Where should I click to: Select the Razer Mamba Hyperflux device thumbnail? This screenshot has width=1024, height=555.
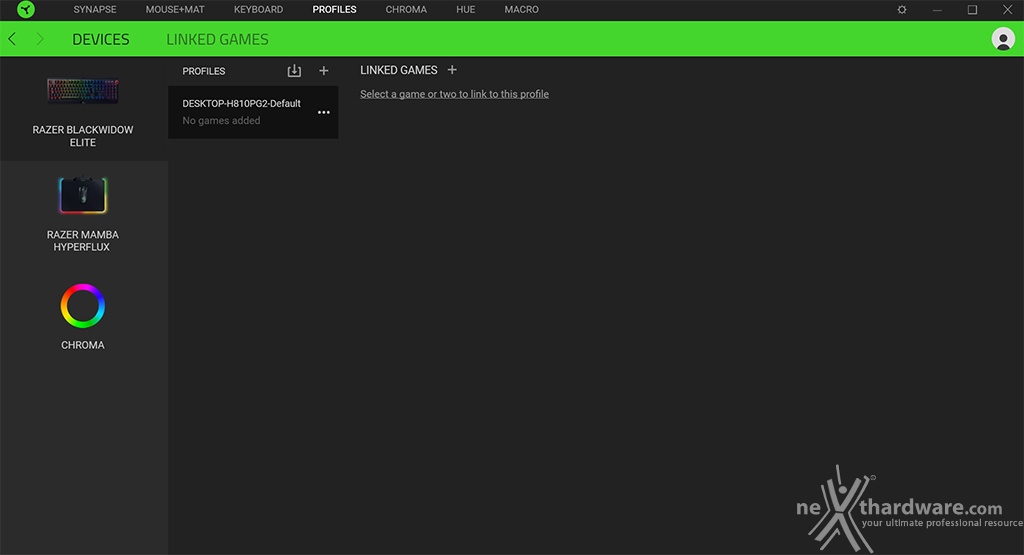(82, 195)
